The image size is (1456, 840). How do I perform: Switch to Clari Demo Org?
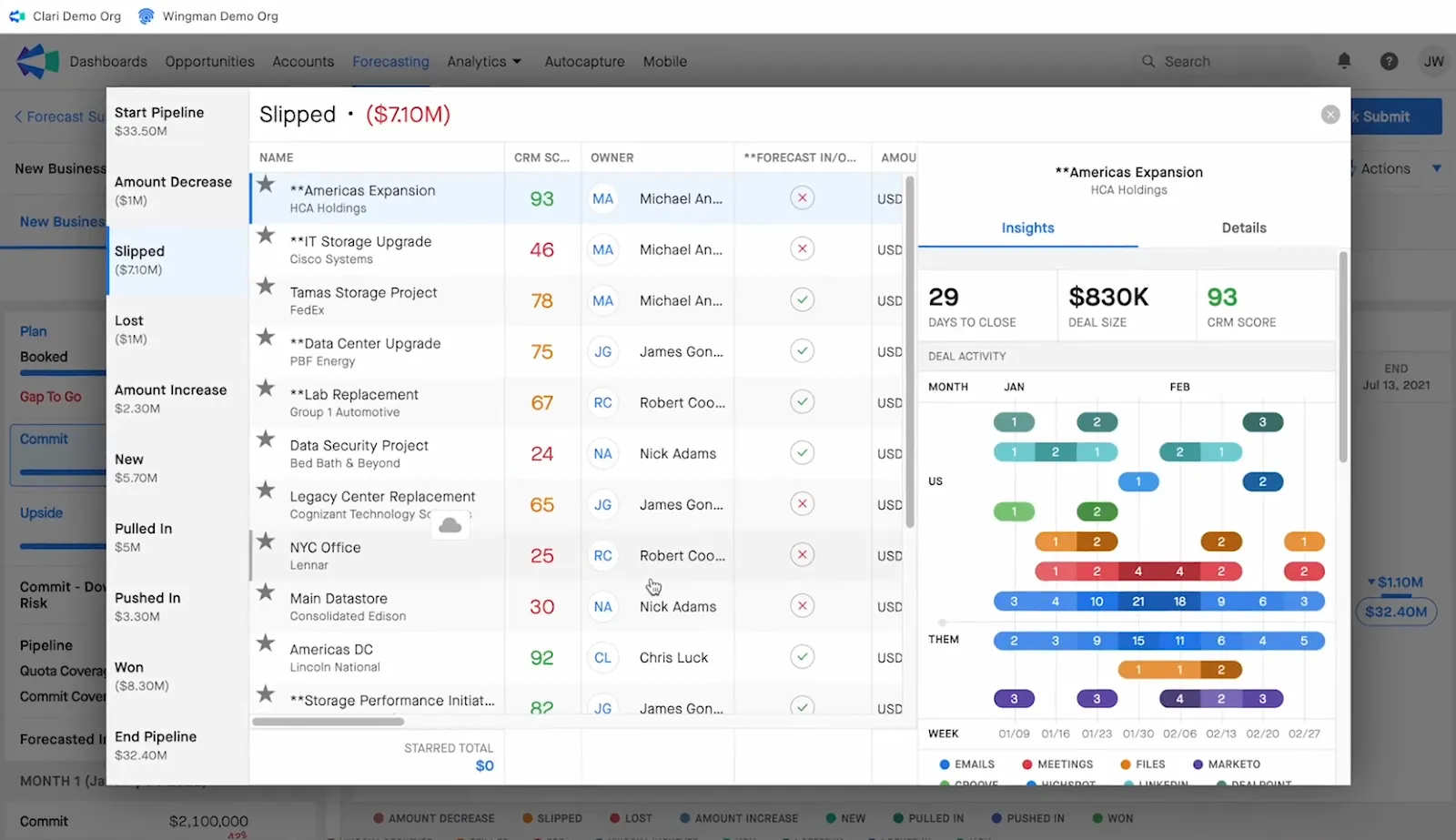tap(65, 16)
